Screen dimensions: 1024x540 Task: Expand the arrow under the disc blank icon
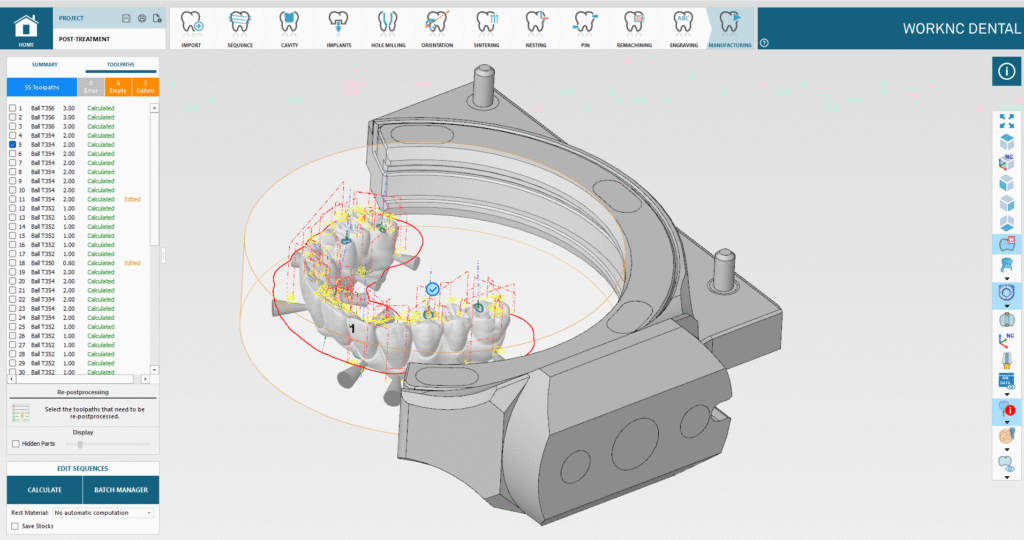(x=1006, y=306)
